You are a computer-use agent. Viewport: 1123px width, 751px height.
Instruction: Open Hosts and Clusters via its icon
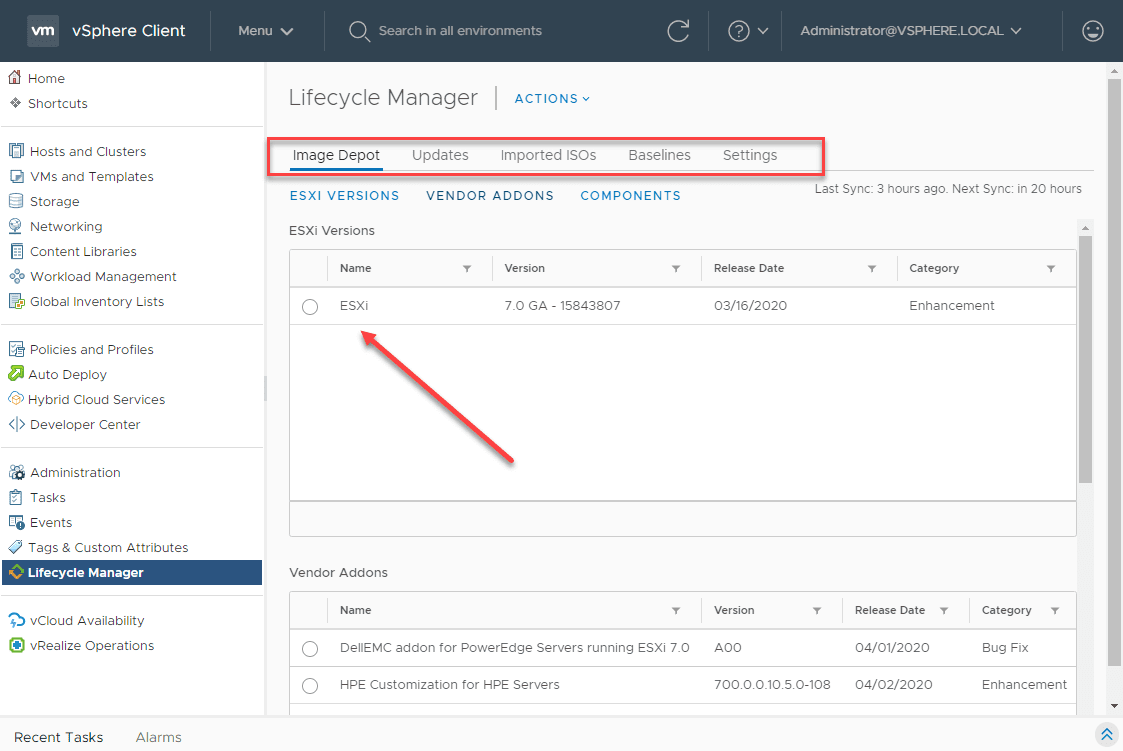[16, 151]
